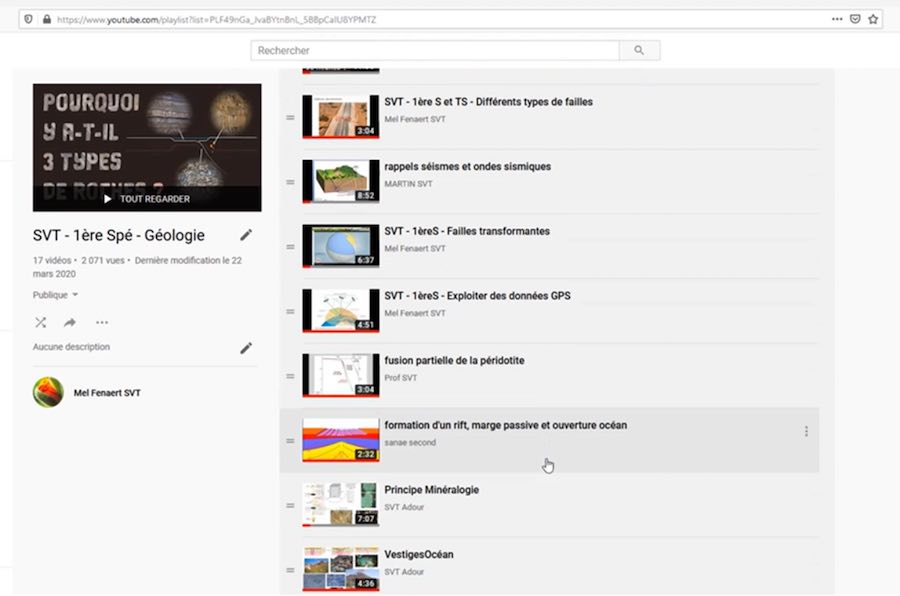Click the Failles transformantes thumbnail
The width and height of the screenshot is (900, 596).
pos(341,246)
